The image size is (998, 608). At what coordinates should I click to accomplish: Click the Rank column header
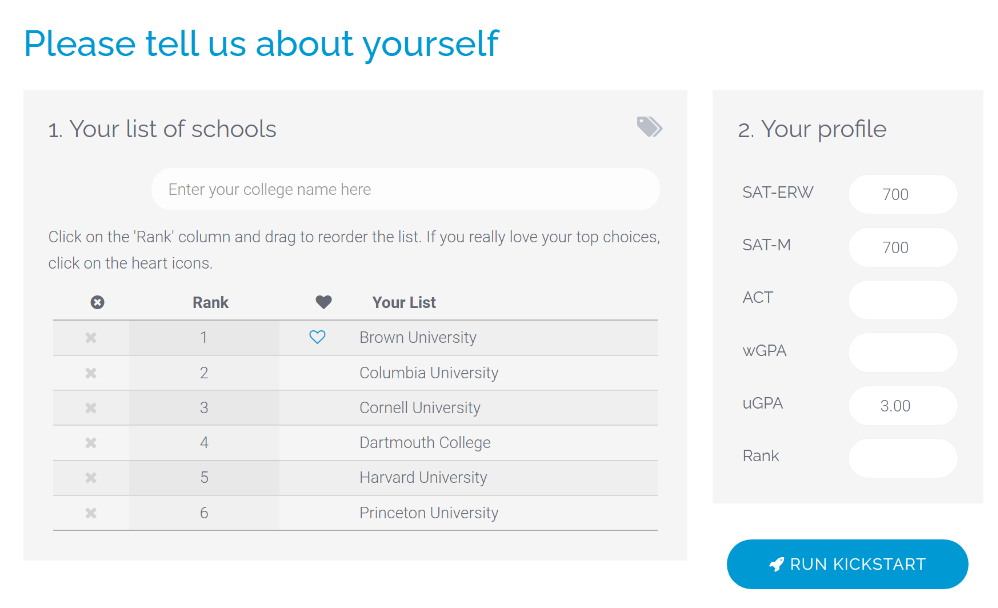pyautogui.click(x=210, y=302)
